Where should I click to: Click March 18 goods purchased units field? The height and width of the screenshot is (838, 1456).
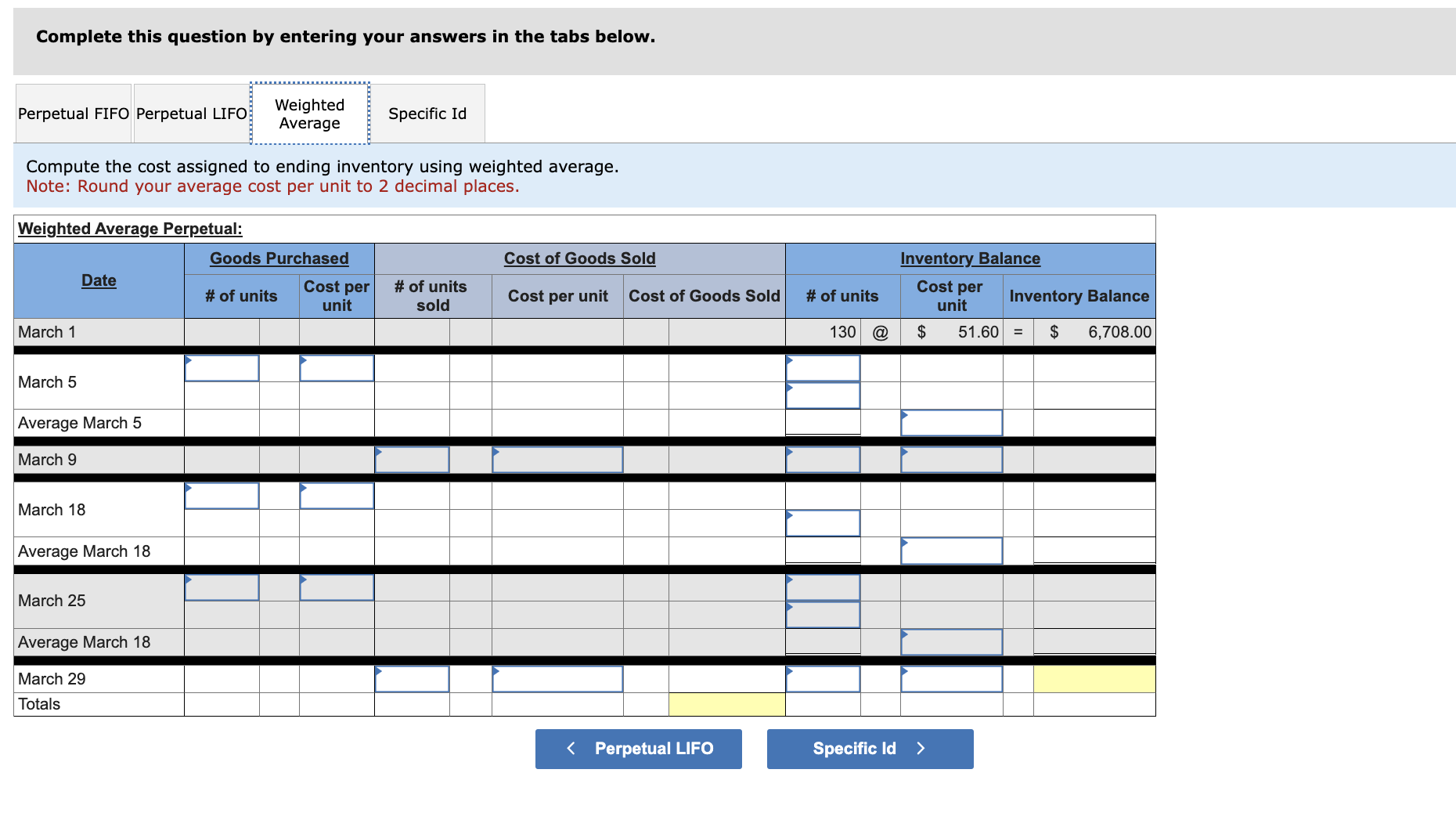point(222,496)
